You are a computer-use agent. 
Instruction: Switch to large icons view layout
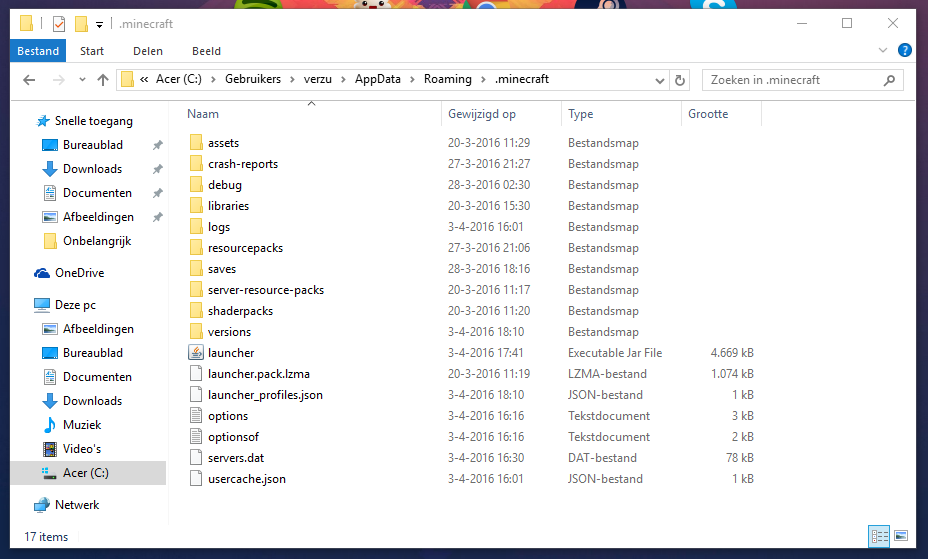coord(901,536)
